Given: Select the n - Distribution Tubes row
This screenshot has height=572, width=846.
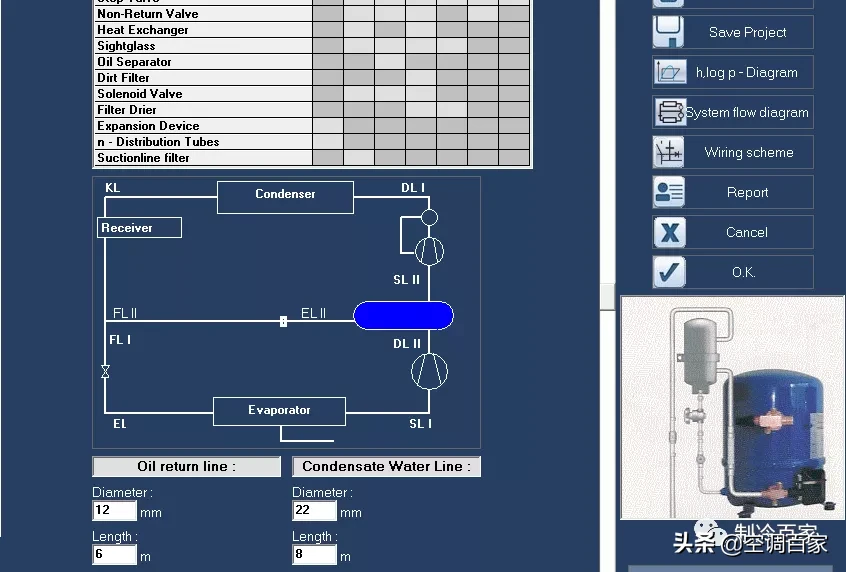Looking at the screenshot, I should point(312,141).
